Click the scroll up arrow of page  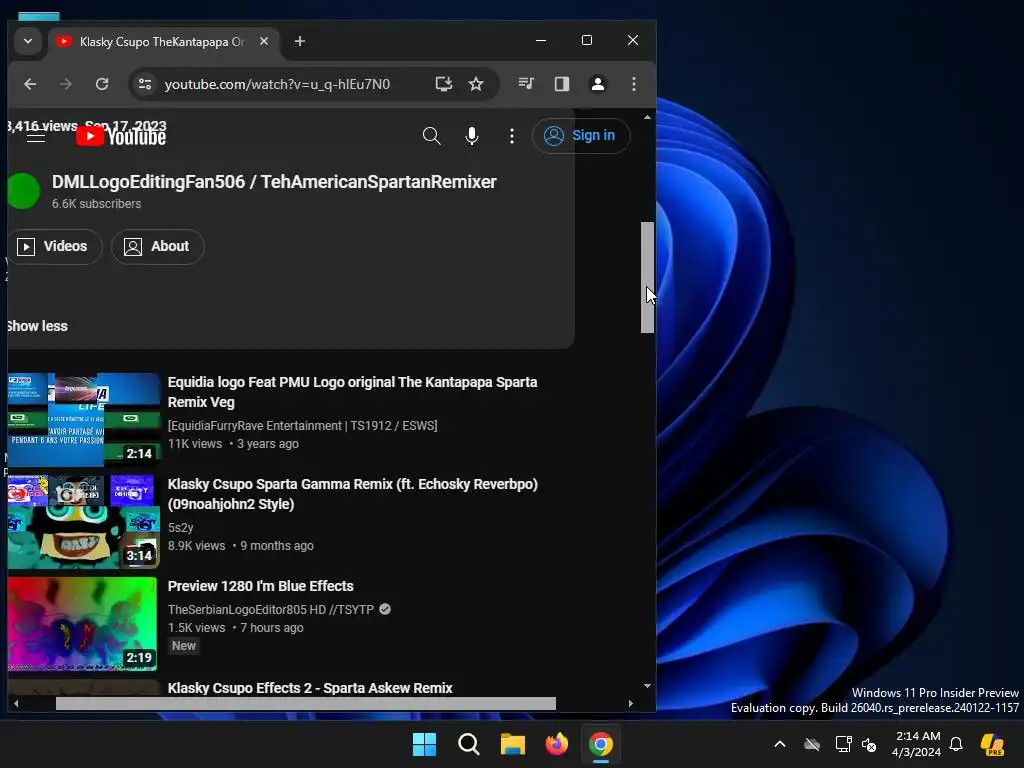(647, 118)
